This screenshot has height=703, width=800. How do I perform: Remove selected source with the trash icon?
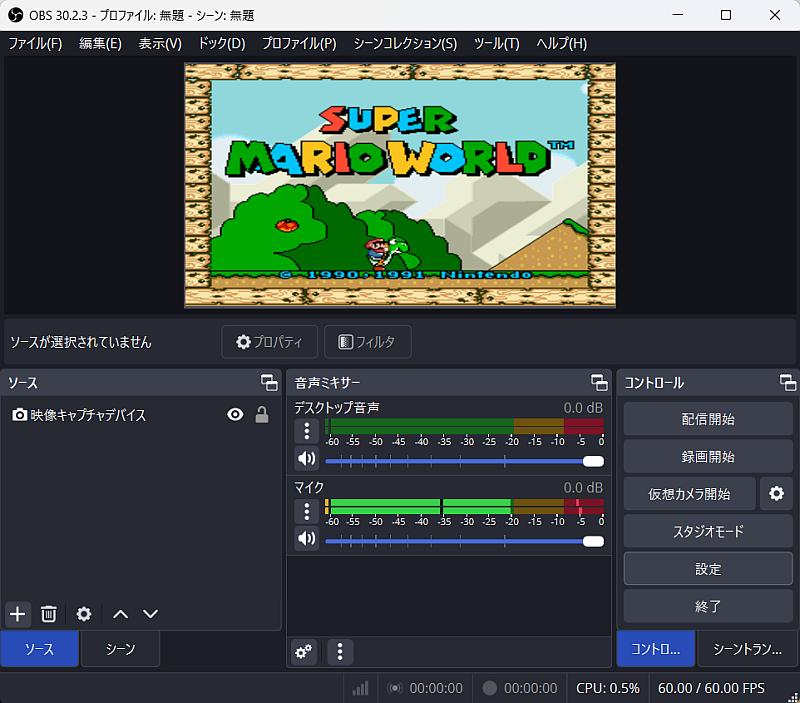49,614
